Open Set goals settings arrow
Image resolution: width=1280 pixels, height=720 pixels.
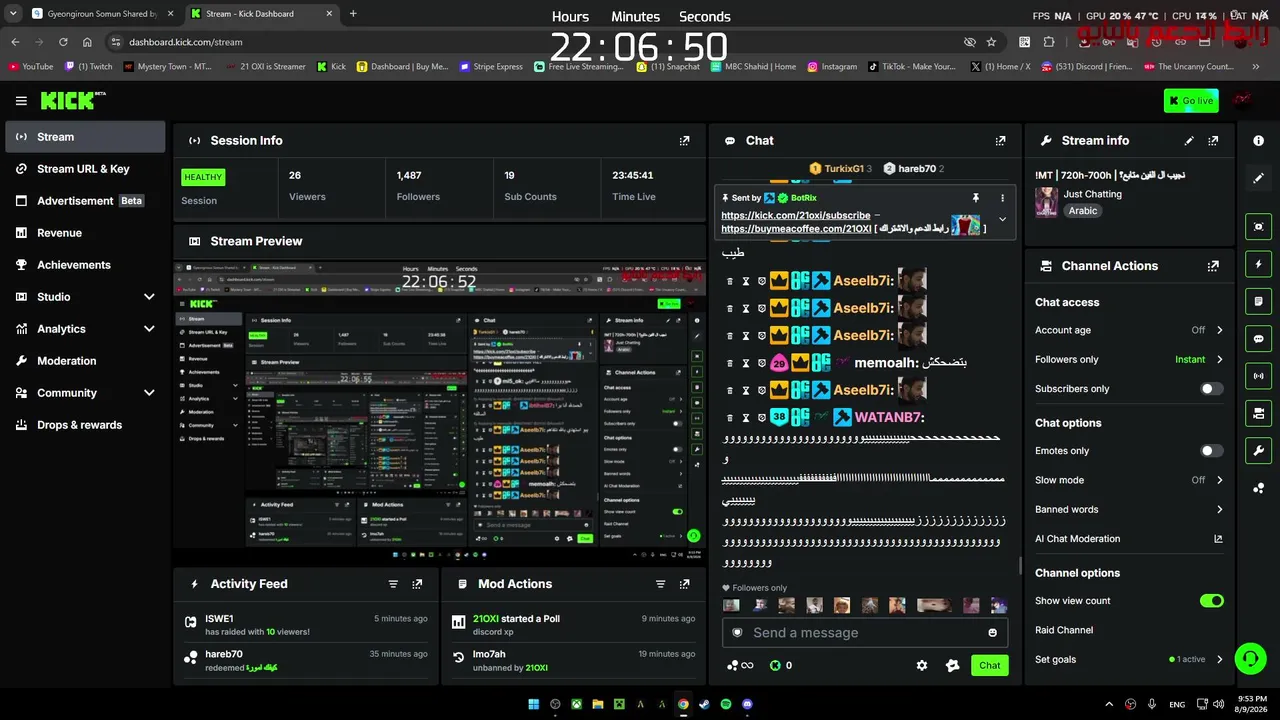point(1219,660)
